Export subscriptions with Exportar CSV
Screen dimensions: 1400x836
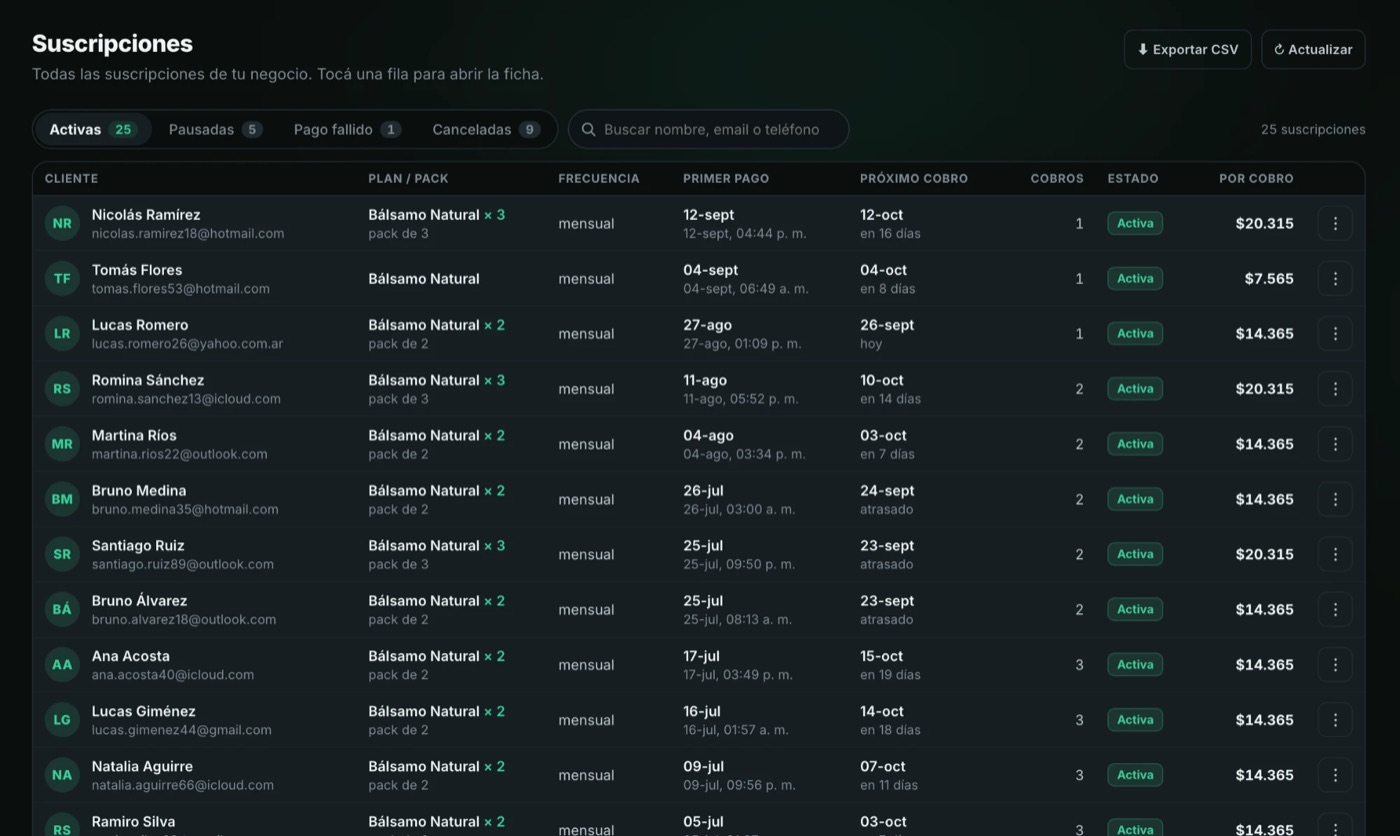click(x=1188, y=50)
